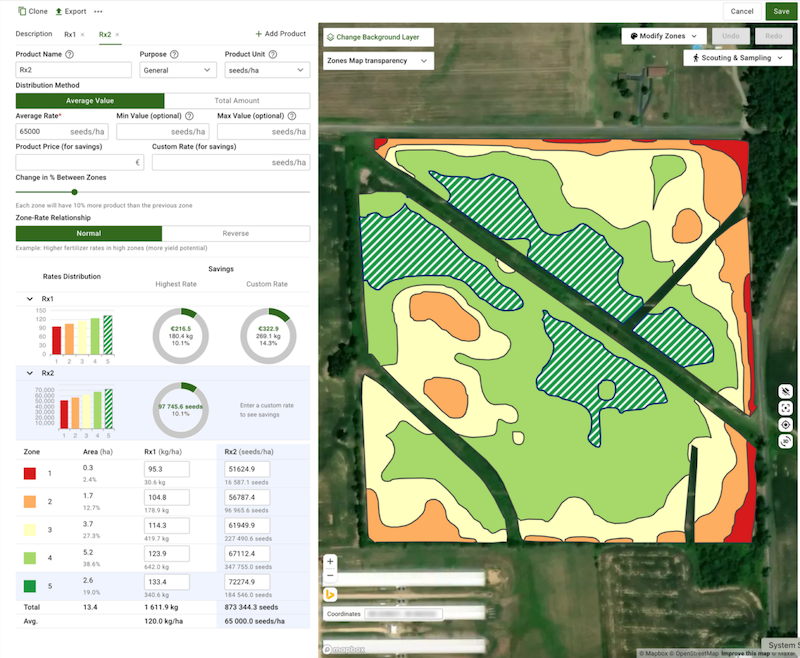
Task: Click Add Product
Action: (x=281, y=34)
